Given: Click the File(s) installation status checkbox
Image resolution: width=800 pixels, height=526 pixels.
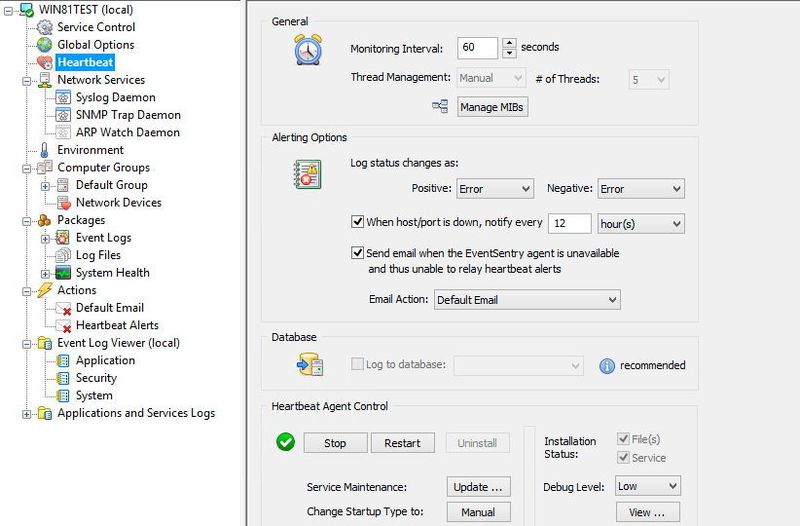Looking at the screenshot, I should point(623,439).
